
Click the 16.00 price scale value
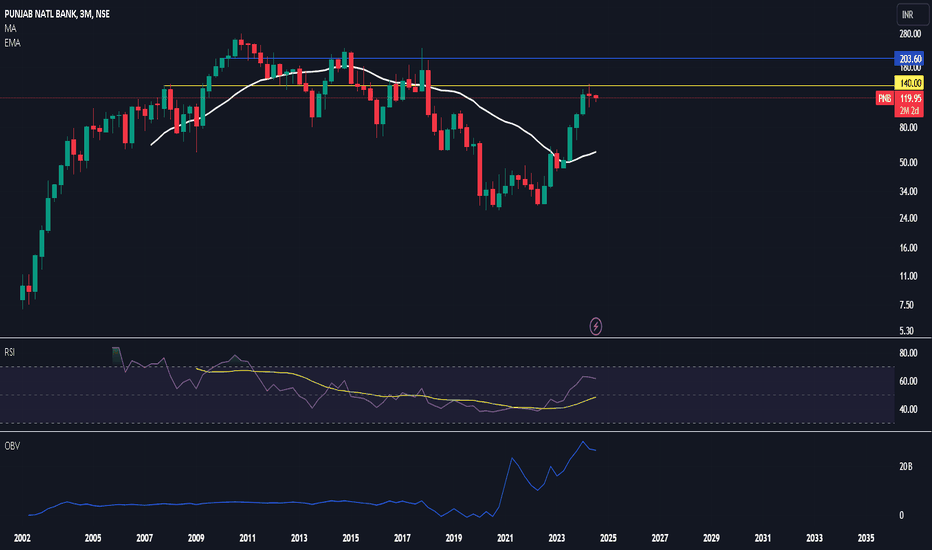(x=908, y=248)
